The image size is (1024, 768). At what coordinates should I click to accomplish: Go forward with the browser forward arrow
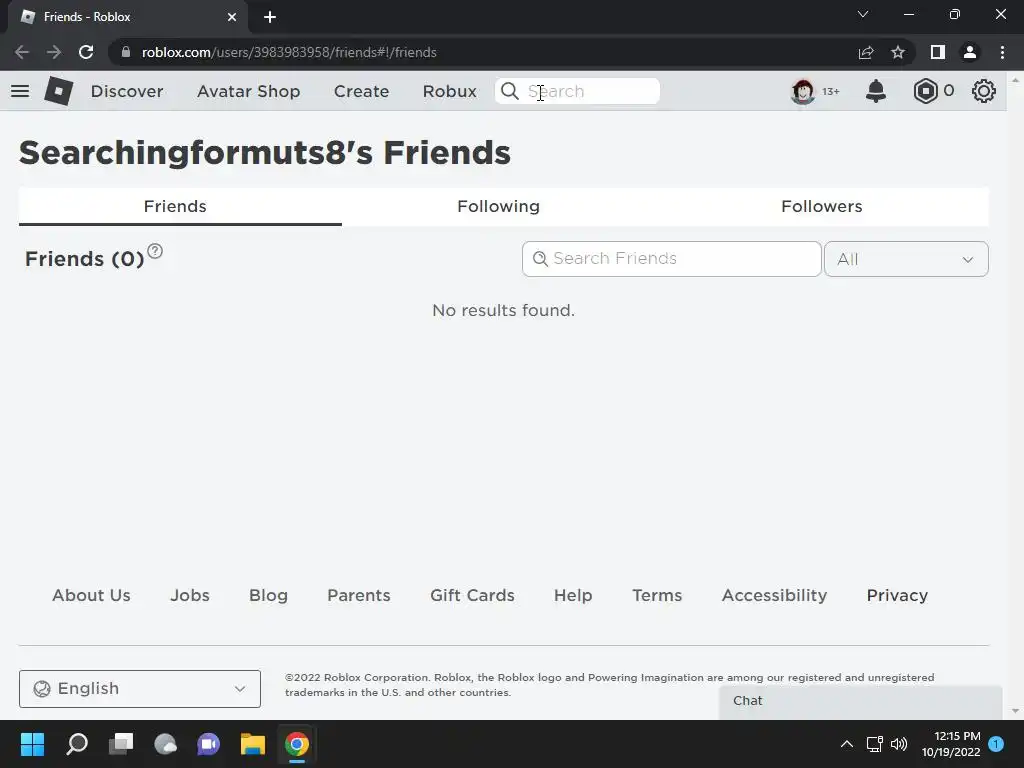click(x=54, y=52)
